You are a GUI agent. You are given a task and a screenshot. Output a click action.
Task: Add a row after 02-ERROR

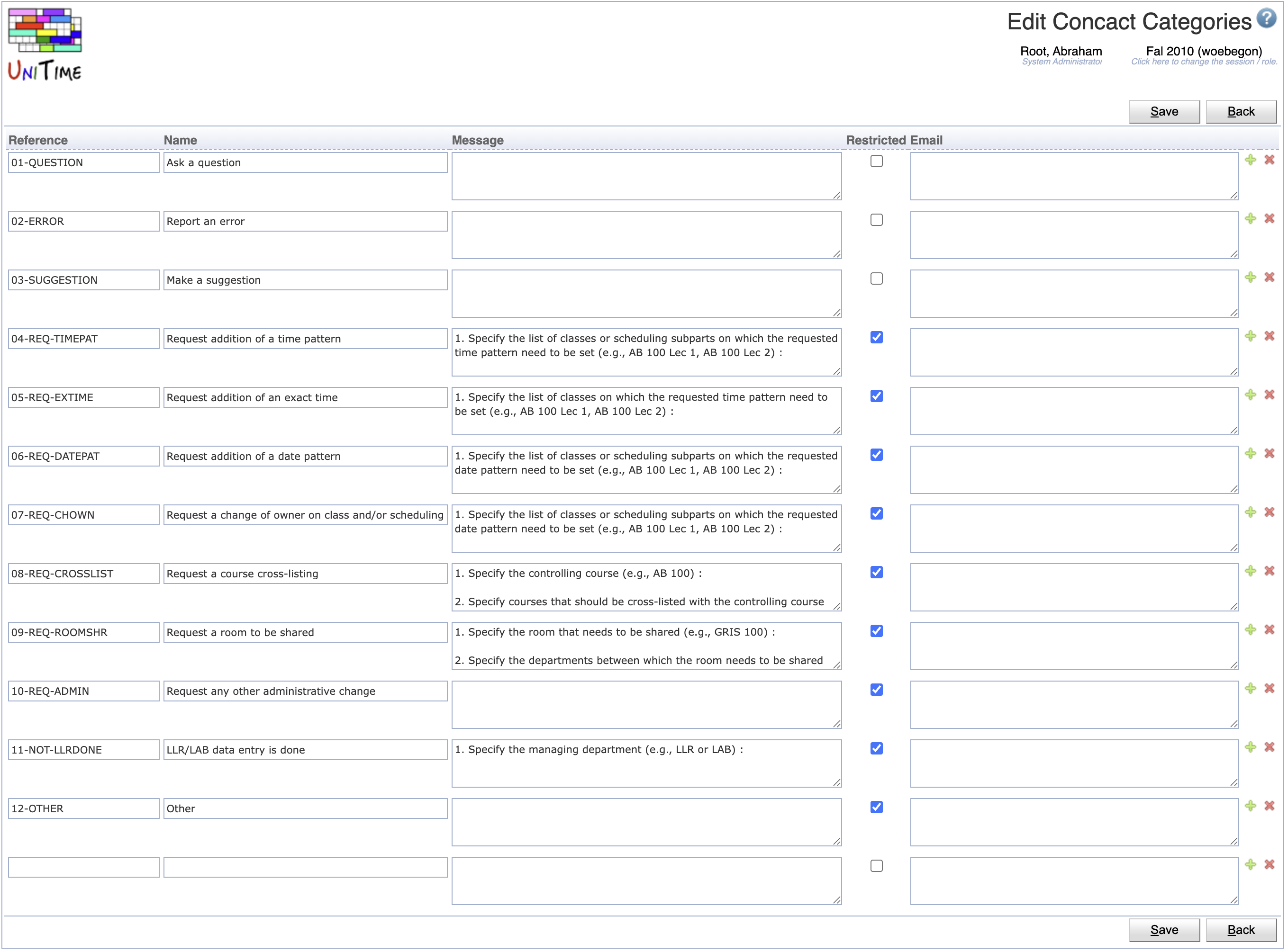coord(1251,219)
